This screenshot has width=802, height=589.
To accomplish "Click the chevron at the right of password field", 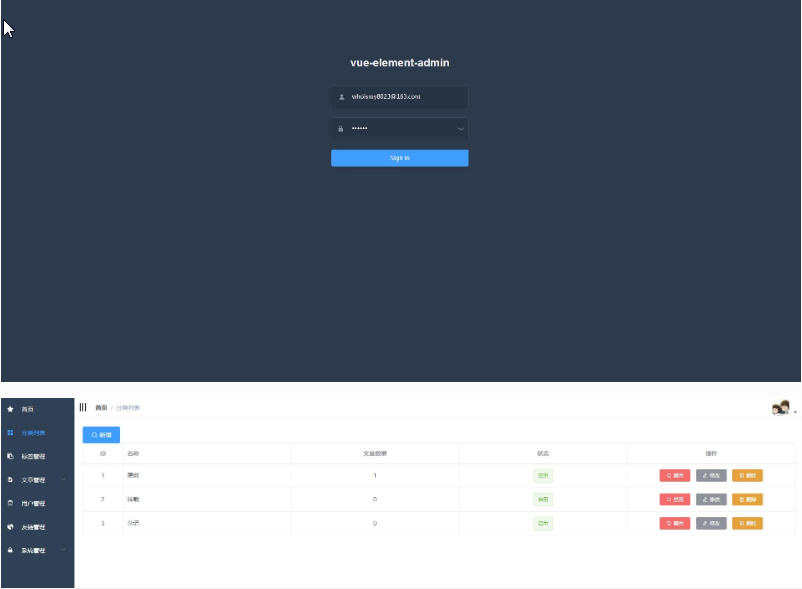I will pyautogui.click(x=460, y=129).
